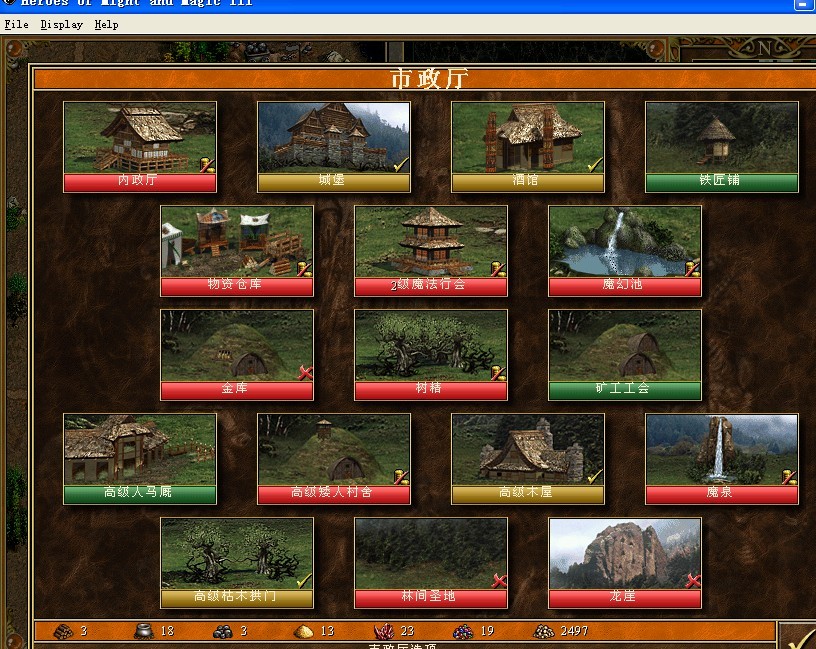Click the mercury amount 18
The width and height of the screenshot is (816, 649).
tap(168, 631)
